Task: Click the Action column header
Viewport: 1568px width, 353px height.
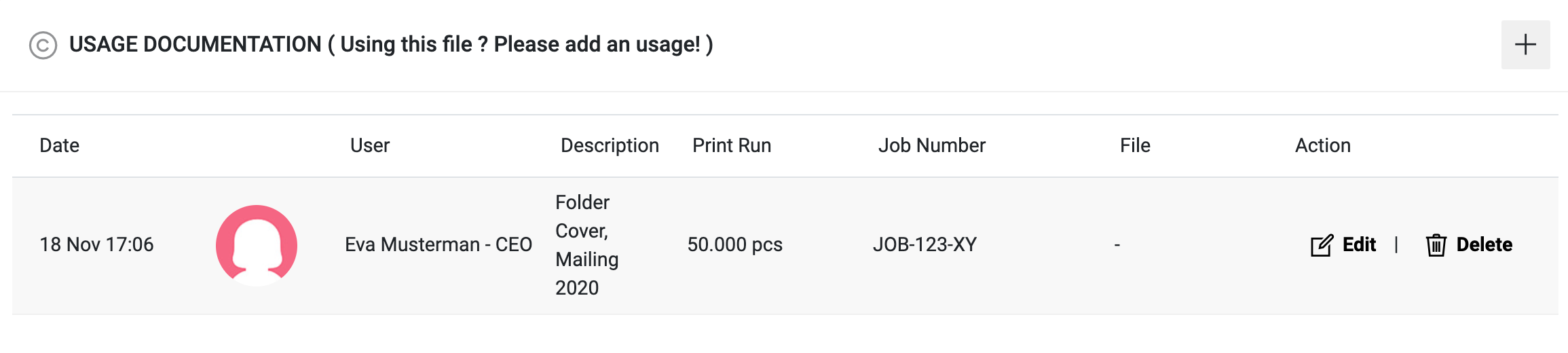Action: [x=1322, y=145]
